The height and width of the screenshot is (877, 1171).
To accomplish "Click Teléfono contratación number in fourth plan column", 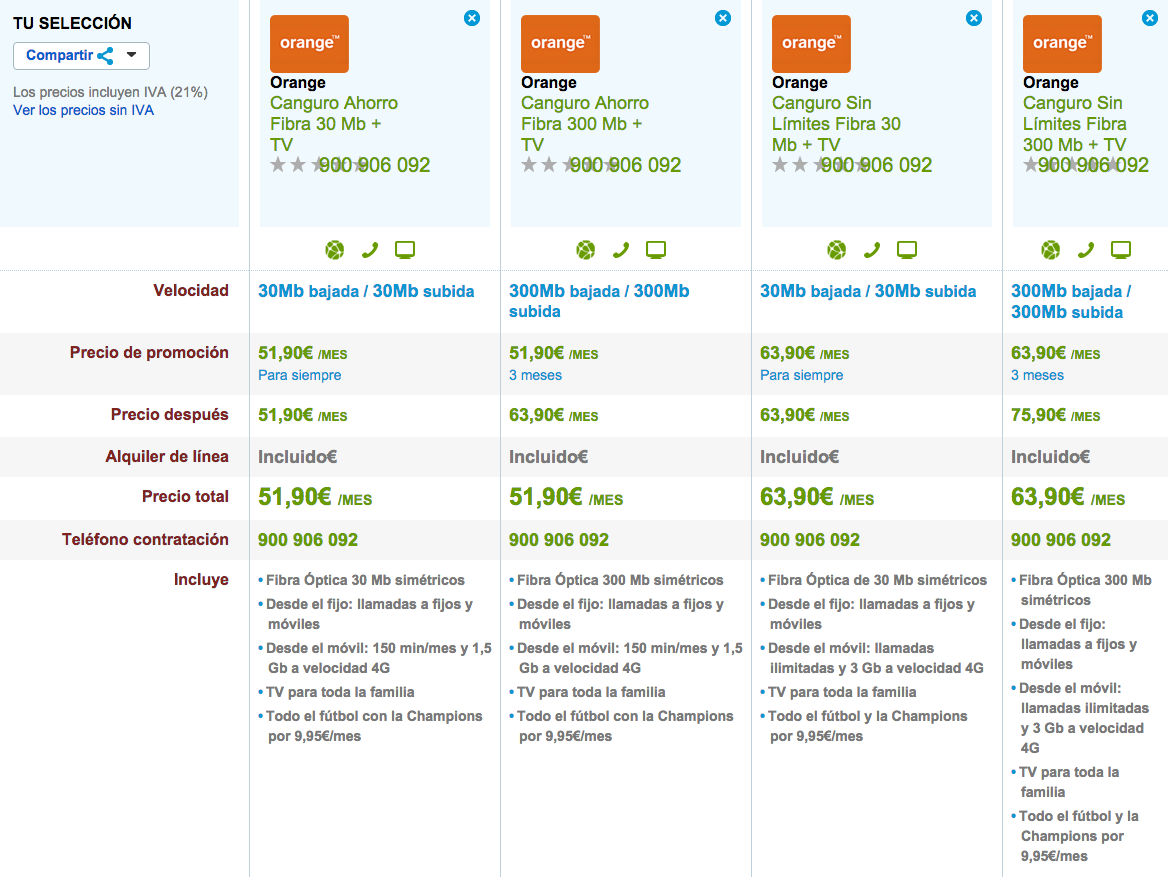I will (1060, 539).
